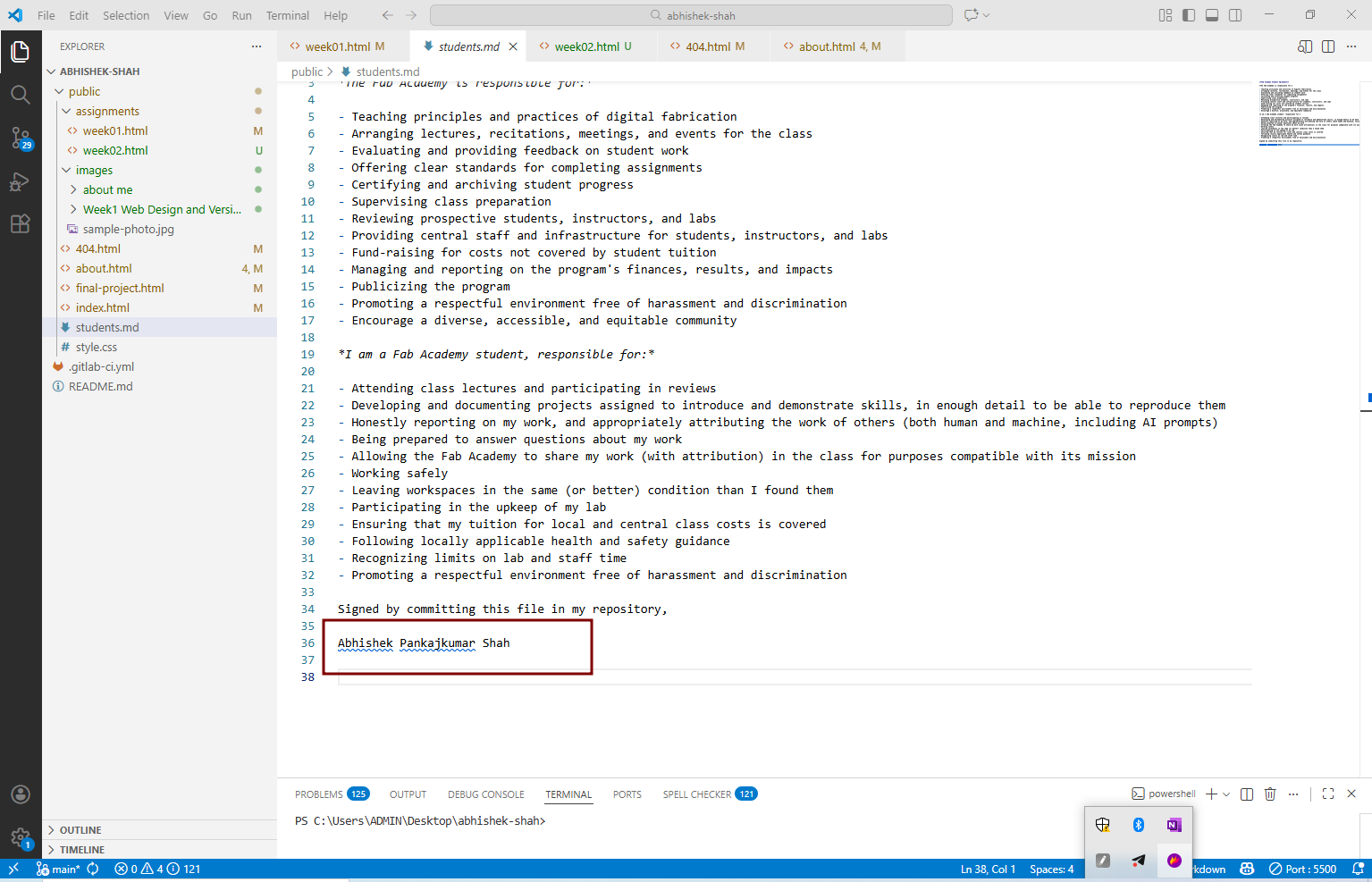This screenshot has width=1372, height=882.
Task: Toggle the bottom panel visibility
Action: (1212, 15)
